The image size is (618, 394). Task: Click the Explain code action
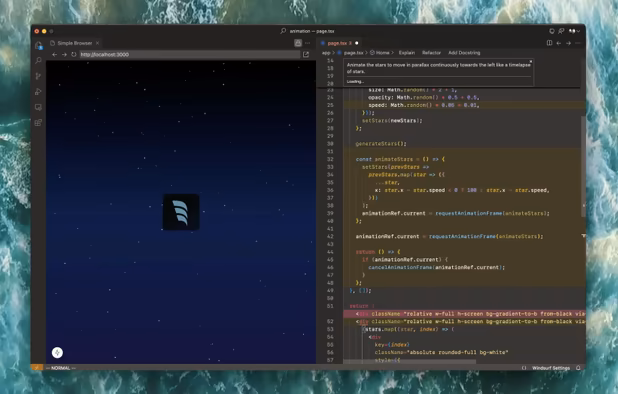[x=407, y=53]
